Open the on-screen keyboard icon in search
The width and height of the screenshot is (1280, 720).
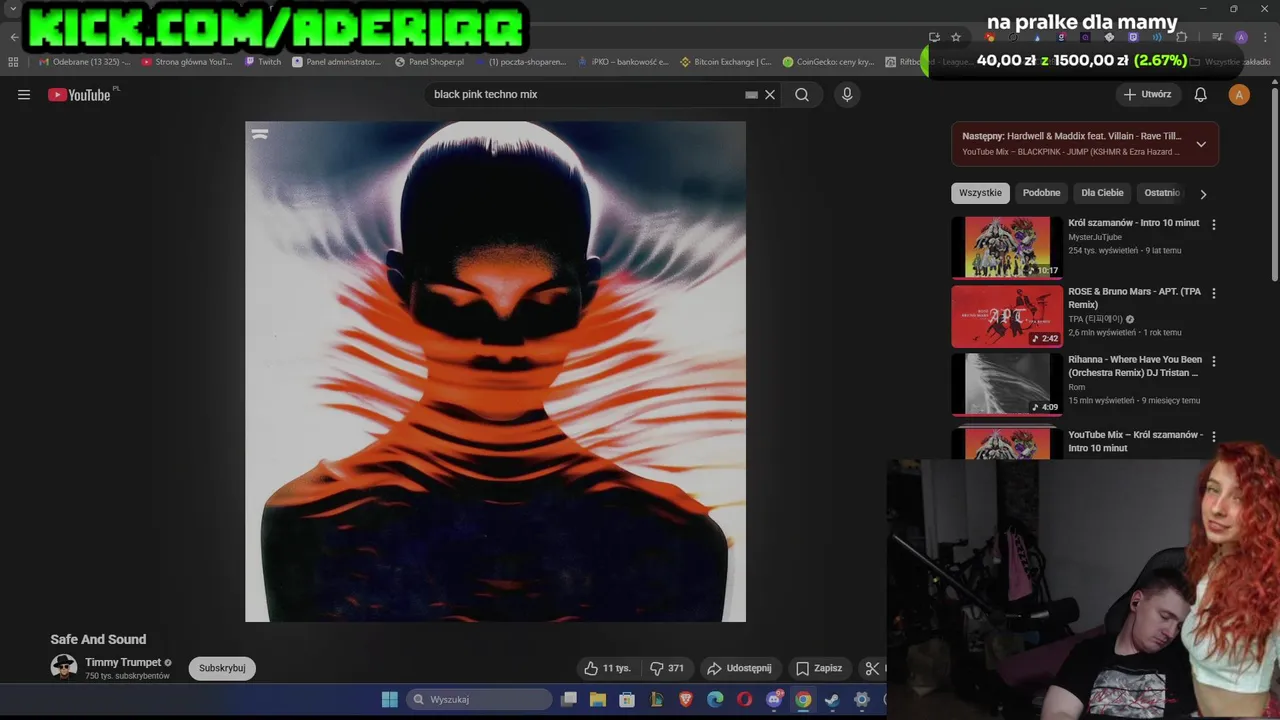tap(751, 95)
